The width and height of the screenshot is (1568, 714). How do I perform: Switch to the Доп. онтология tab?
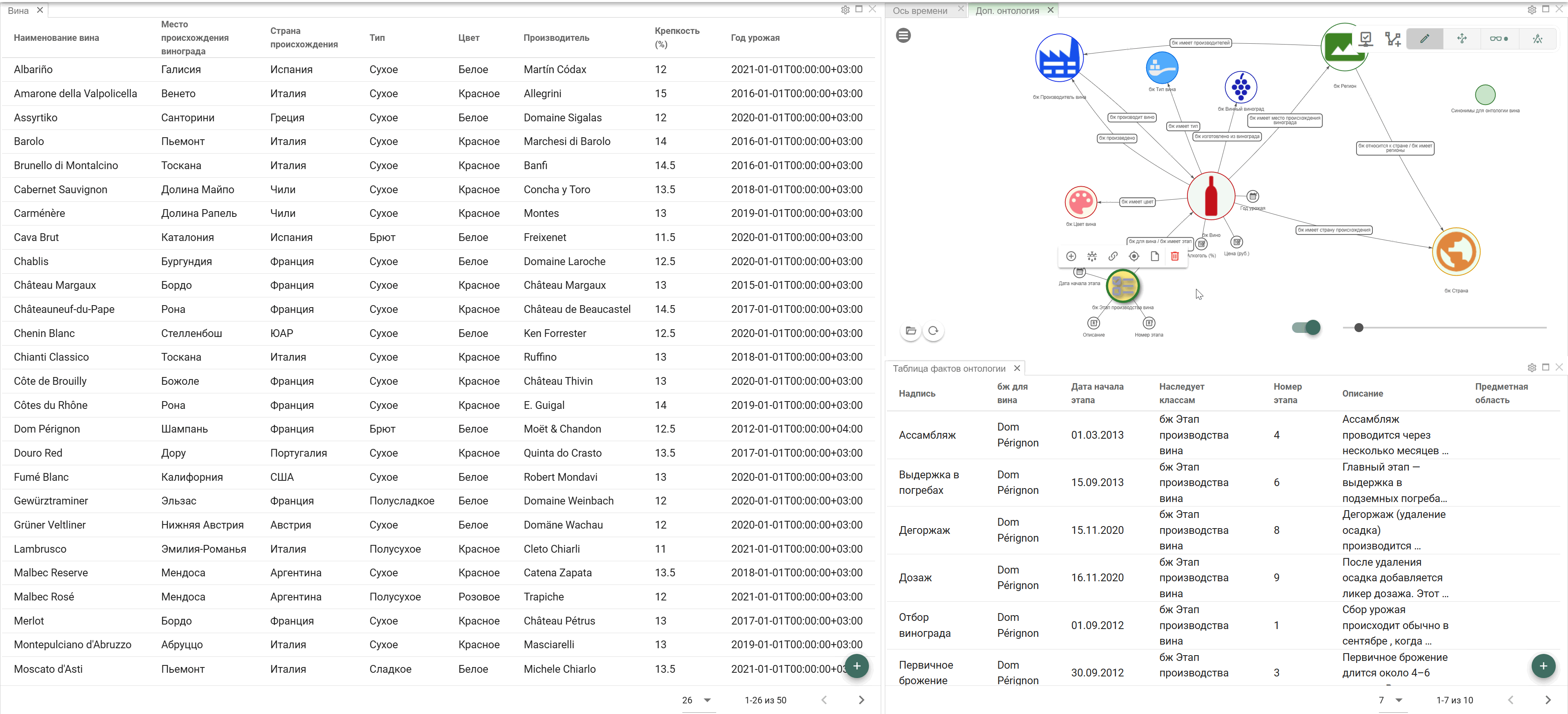[1007, 10]
